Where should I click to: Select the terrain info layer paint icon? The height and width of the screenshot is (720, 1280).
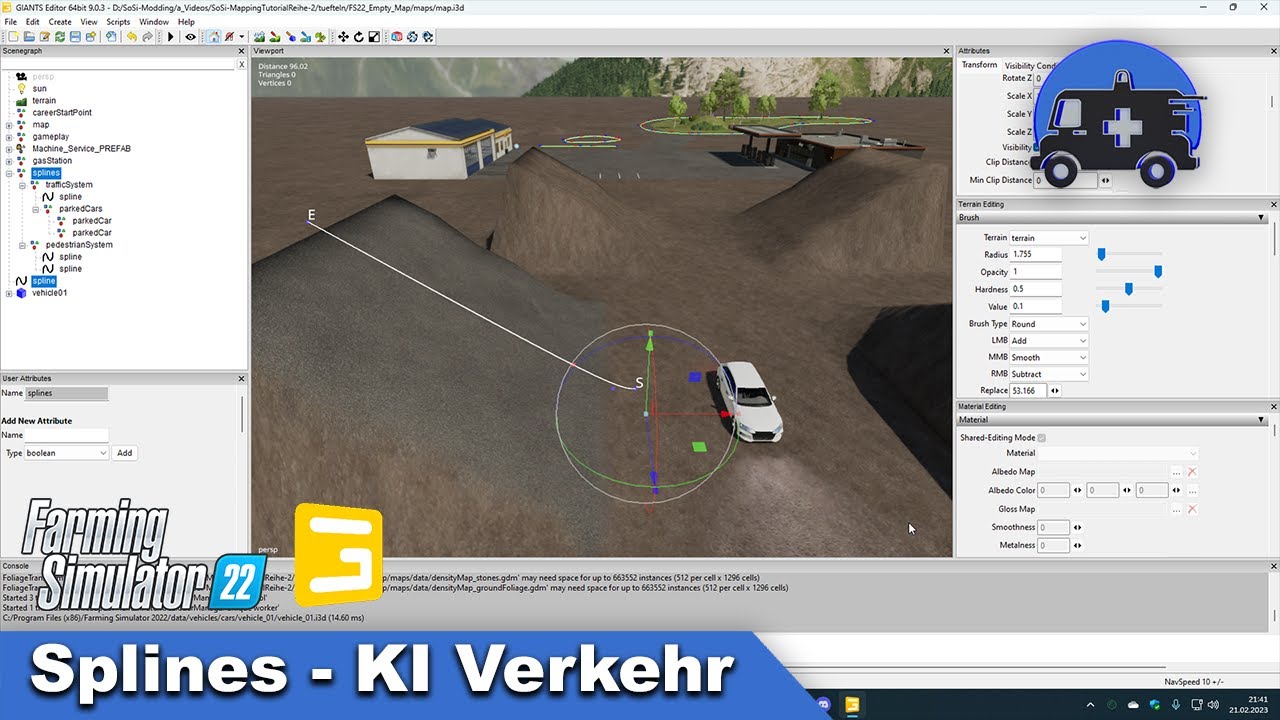click(x=305, y=37)
